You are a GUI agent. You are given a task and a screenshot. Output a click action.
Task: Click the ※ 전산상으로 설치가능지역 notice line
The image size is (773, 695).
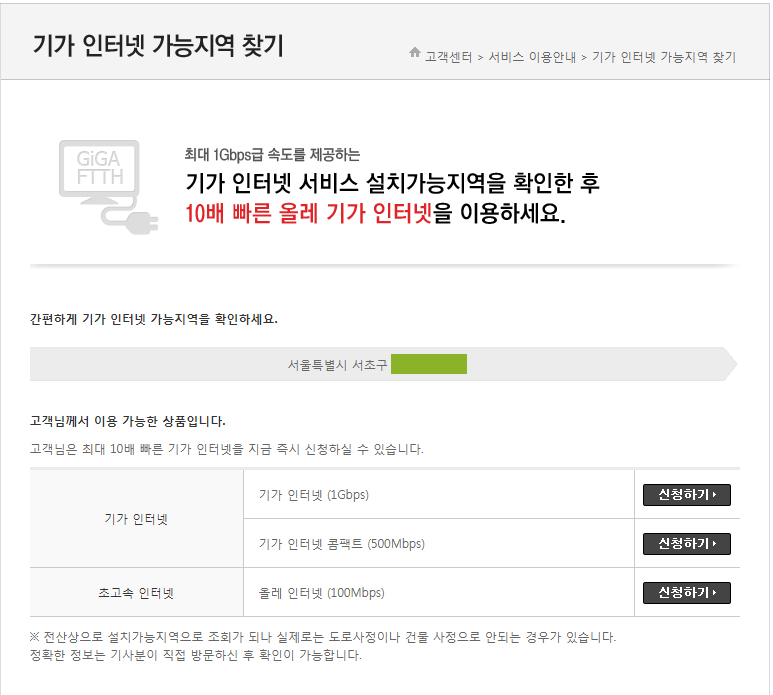tap(323, 637)
